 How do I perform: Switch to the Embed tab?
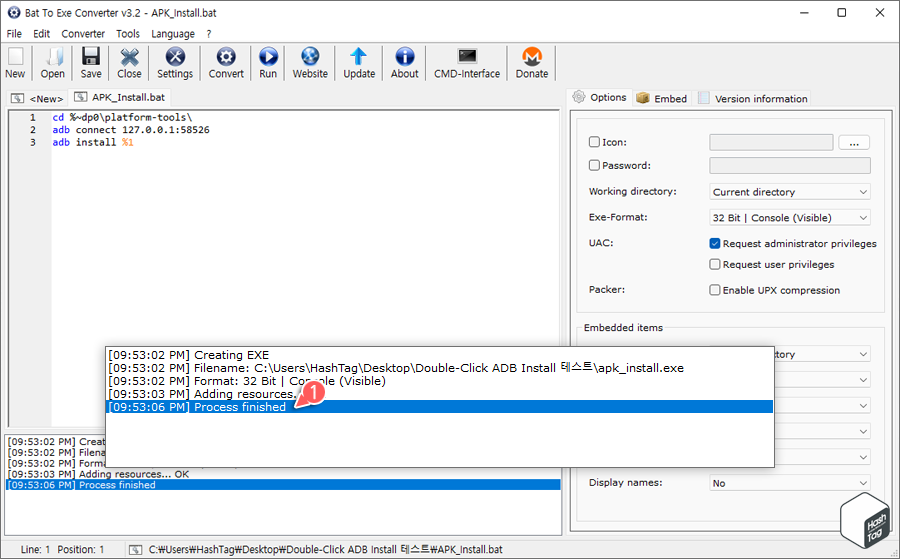[662, 99]
